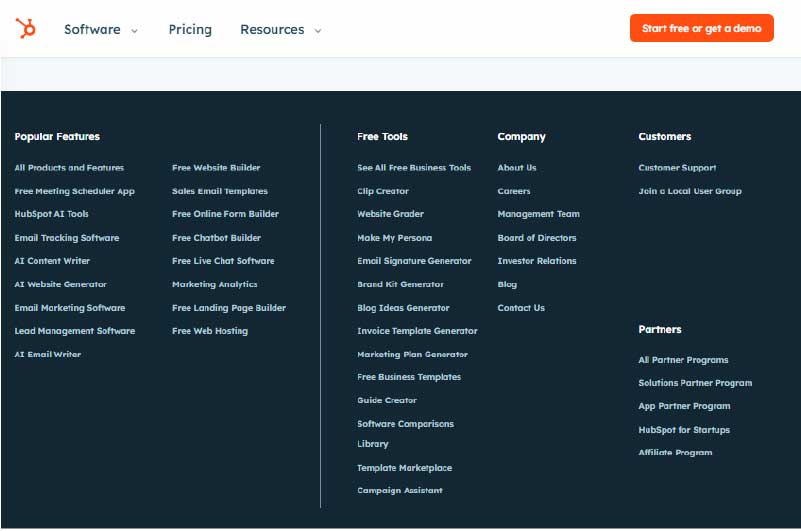Visit Investor Relations link
Image resolution: width=801 pixels, height=531 pixels.
[537, 261]
